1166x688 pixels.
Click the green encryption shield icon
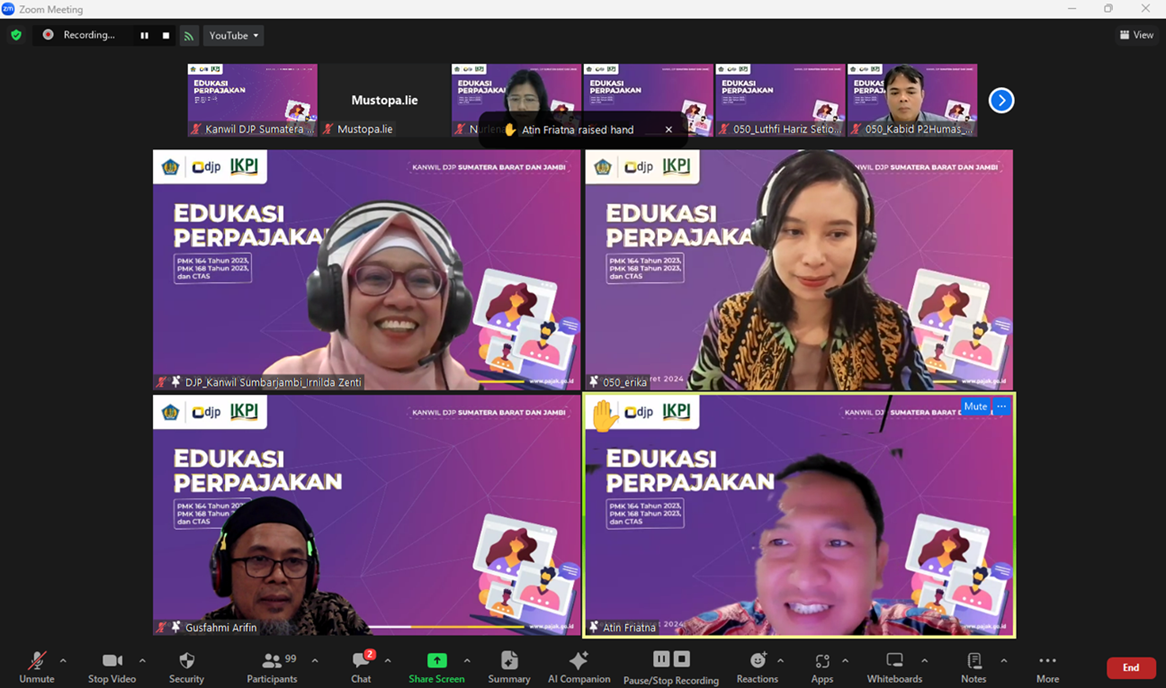16,35
